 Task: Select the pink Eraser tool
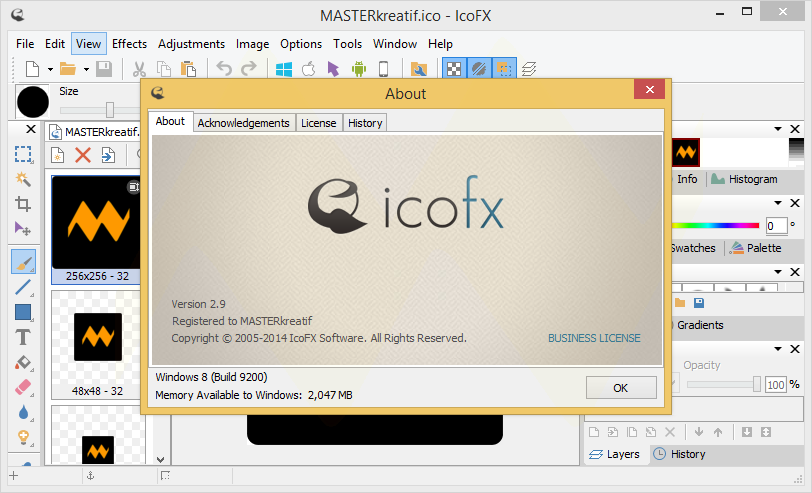point(23,387)
